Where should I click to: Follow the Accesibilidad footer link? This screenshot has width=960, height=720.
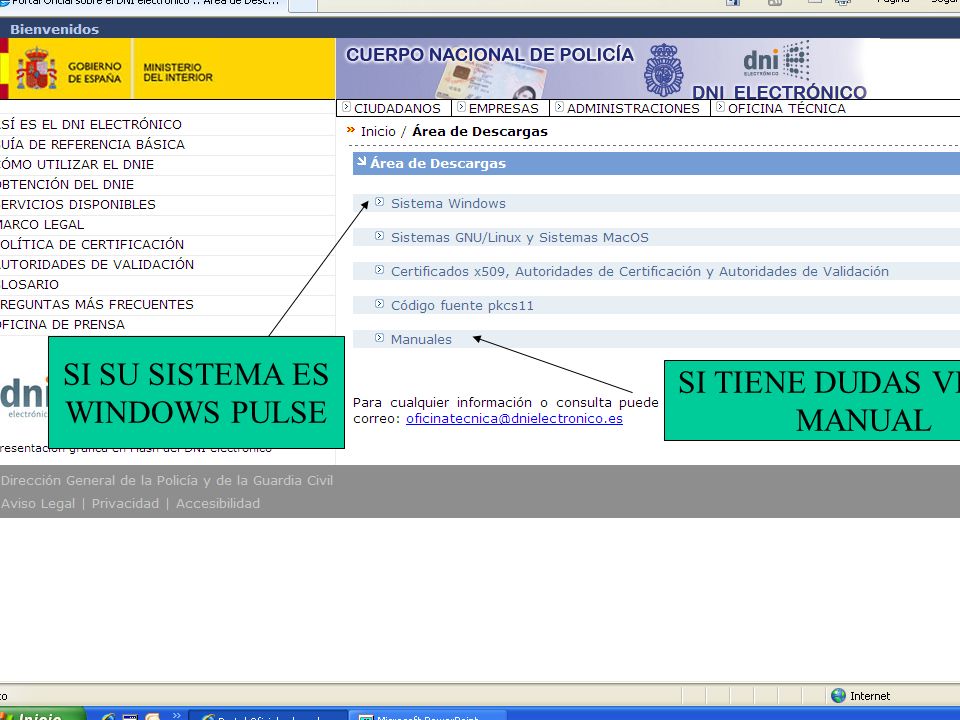coord(218,503)
